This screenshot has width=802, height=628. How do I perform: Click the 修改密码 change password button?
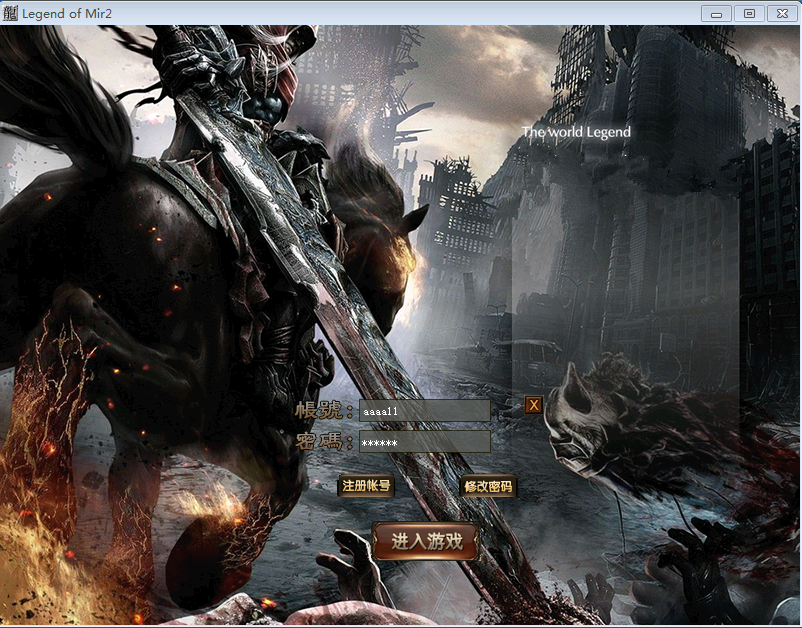point(488,486)
